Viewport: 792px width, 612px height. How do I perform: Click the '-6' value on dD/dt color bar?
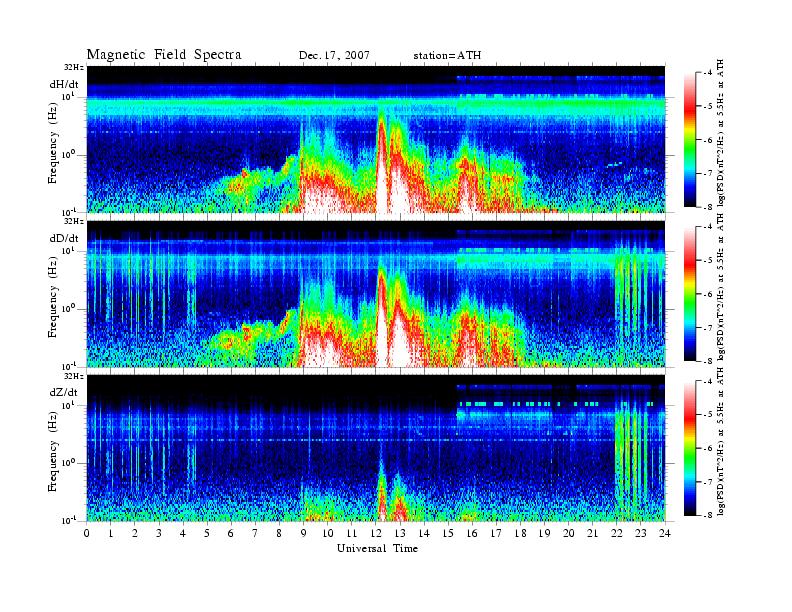[x=708, y=294]
